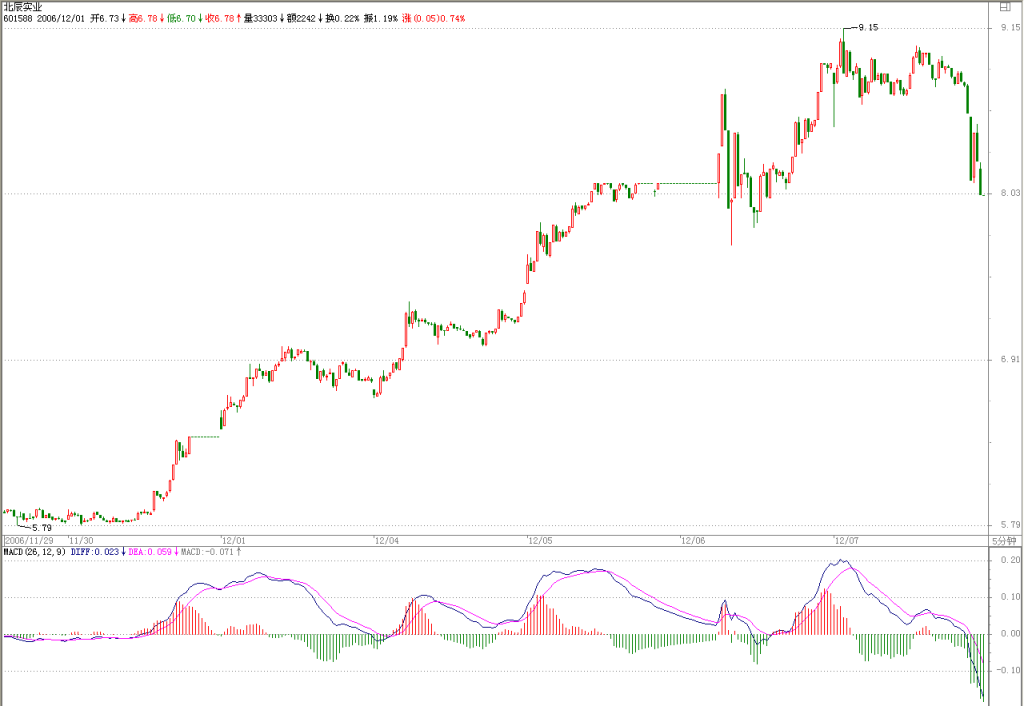Image resolution: width=1024 pixels, height=706 pixels.
Task: Click the DEA:0.059 value
Action: pos(150,552)
